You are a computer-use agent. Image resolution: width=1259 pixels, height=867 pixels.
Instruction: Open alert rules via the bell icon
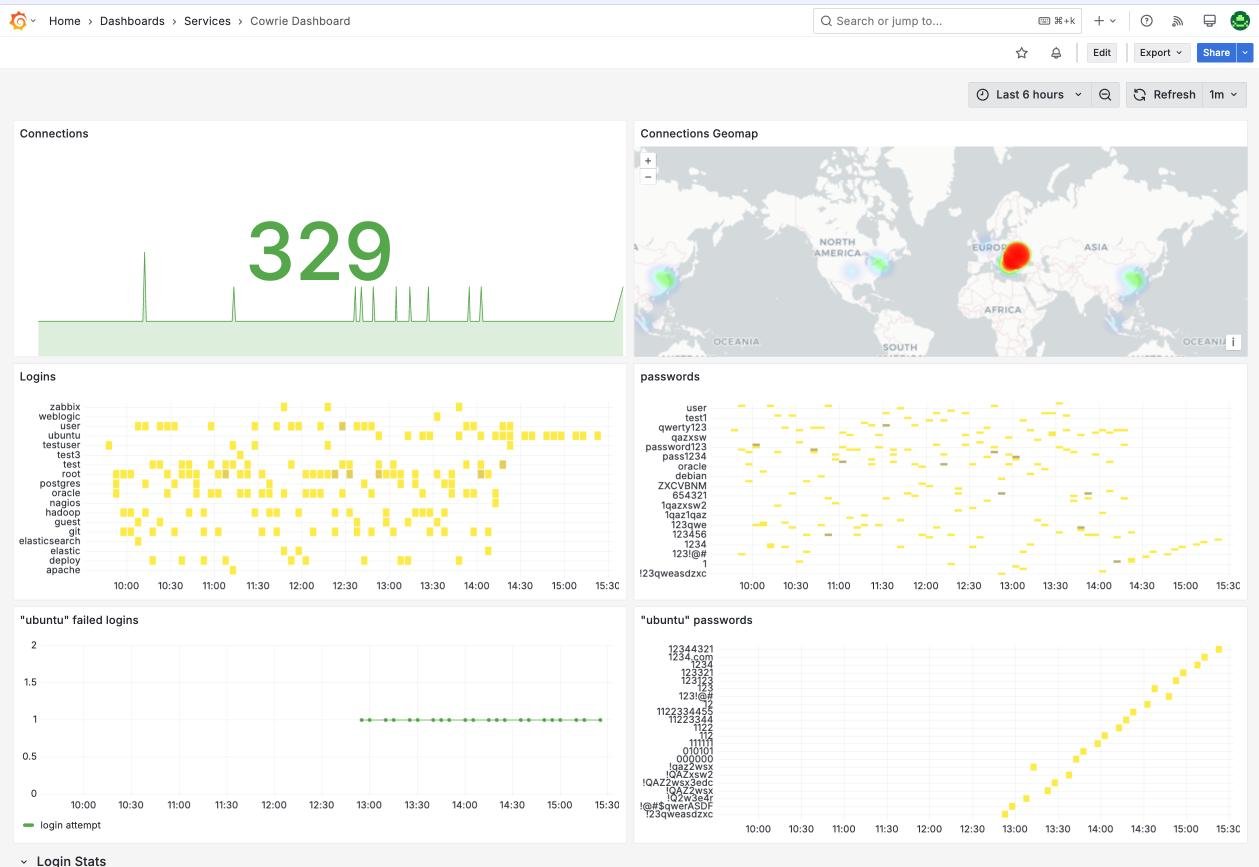(x=1056, y=53)
